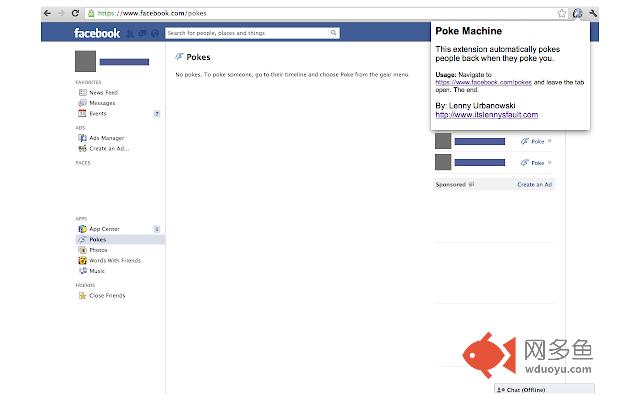
Task: Click the Close Friends star icon
Action: [82, 296]
